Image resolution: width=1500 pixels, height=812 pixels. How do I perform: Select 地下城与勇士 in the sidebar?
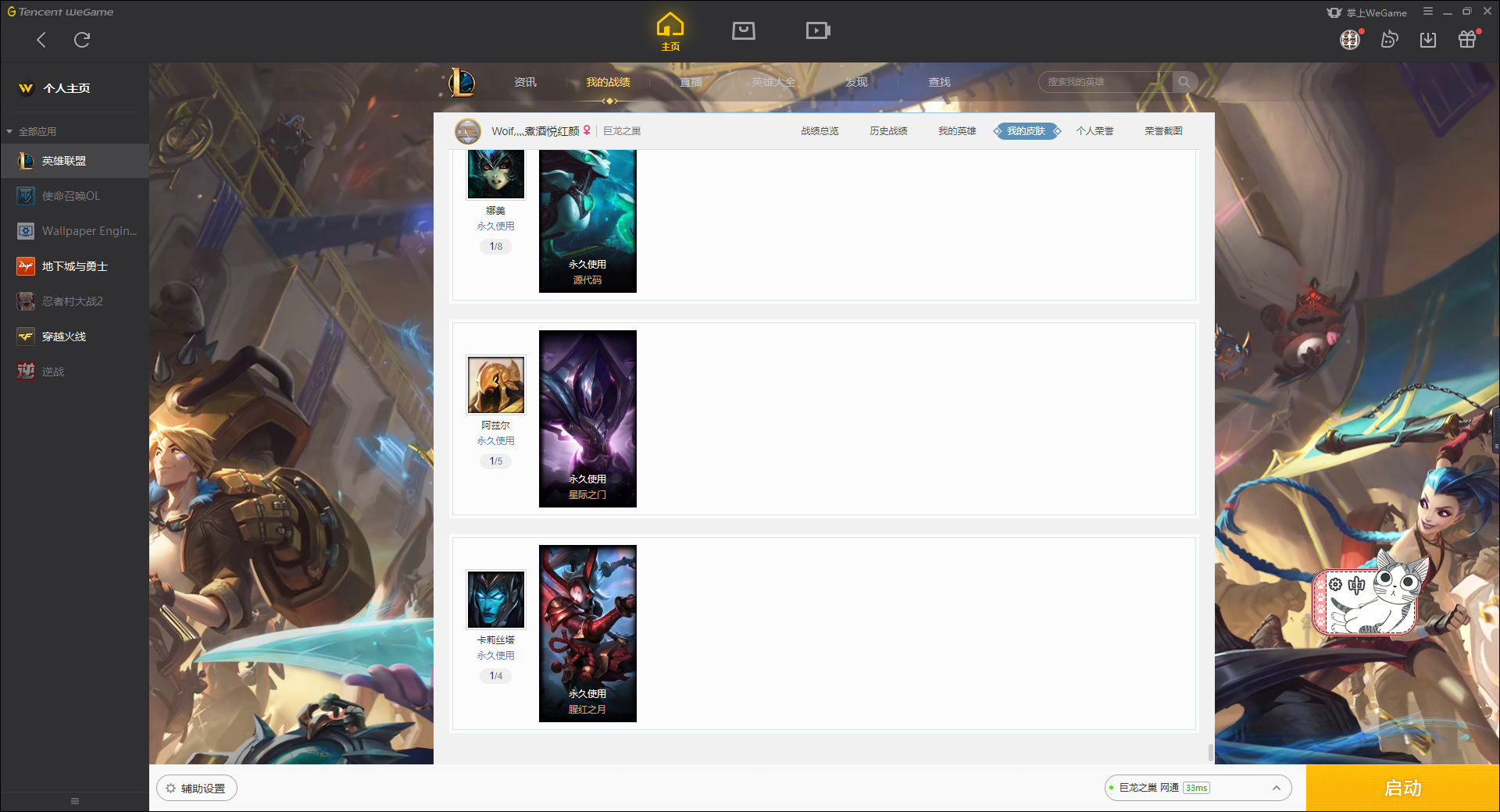pos(74,266)
